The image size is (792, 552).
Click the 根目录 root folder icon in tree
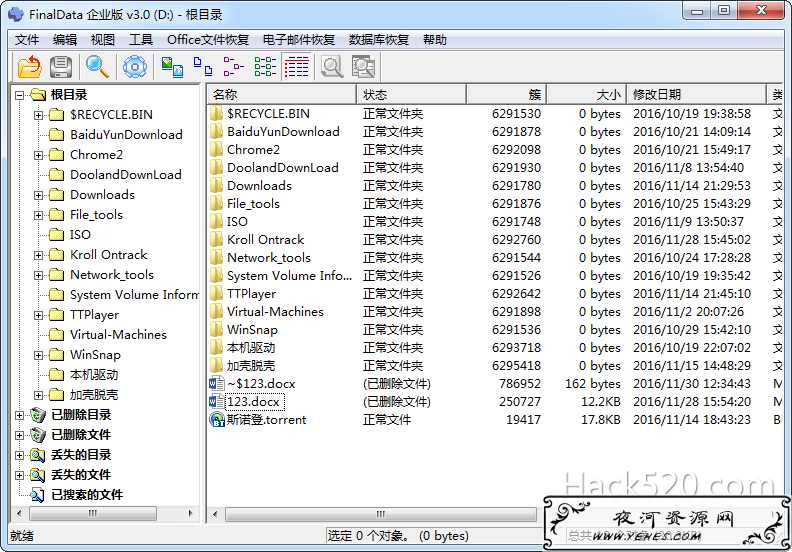[x=38, y=94]
